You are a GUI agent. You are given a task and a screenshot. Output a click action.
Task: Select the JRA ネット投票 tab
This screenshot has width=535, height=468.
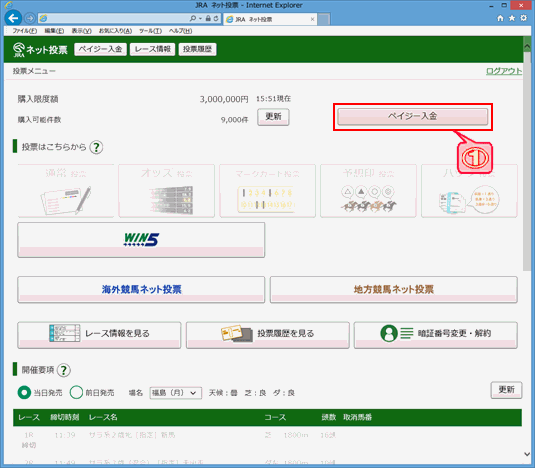coord(270,19)
